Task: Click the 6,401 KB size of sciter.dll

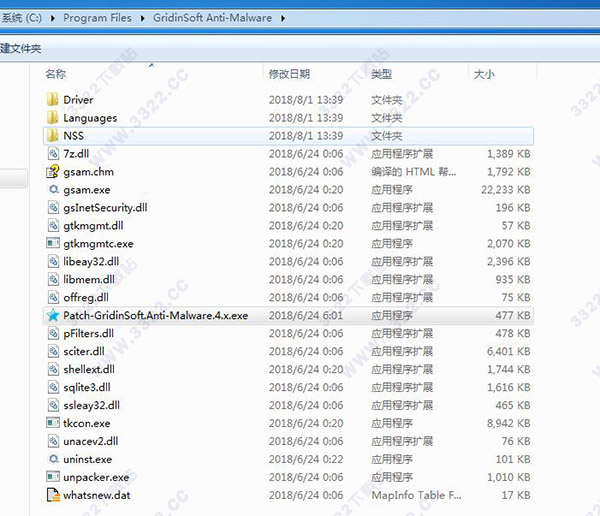Action: pyautogui.click(x=509, y=351)
